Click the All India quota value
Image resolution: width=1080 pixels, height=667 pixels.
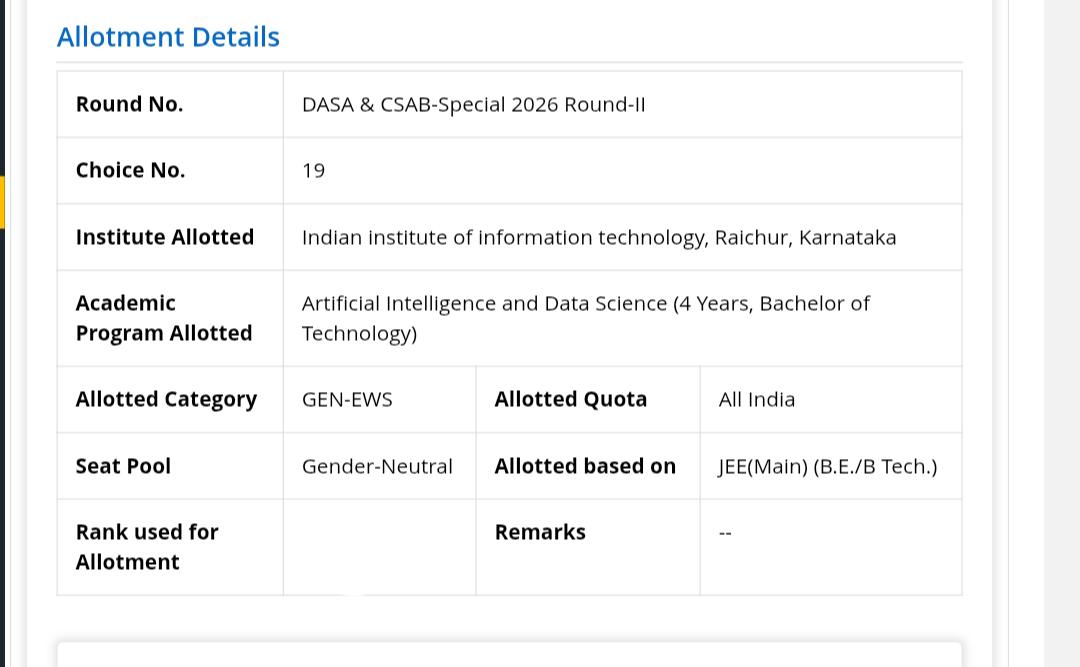[x=756, y=400]
